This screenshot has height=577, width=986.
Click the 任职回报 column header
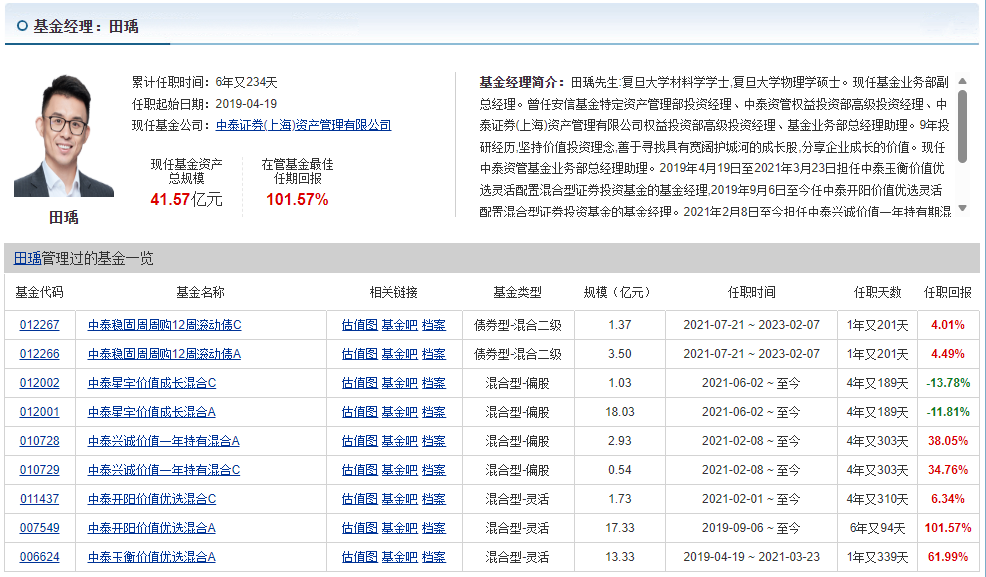[948, 292]
